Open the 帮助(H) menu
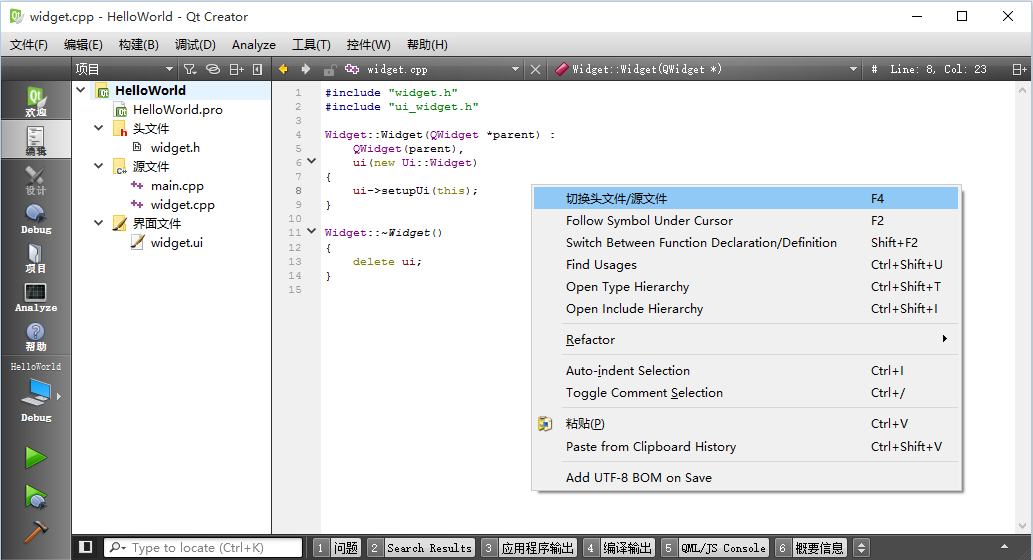The width and height of the screenshot is (1033, 560). coord(427,45)
